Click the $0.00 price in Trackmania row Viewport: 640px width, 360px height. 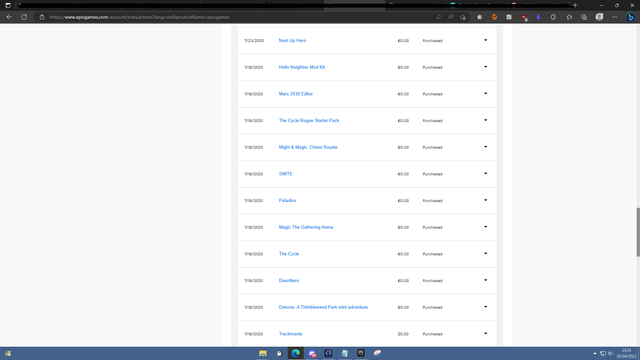pyautogui.click(x=403, y=334)
